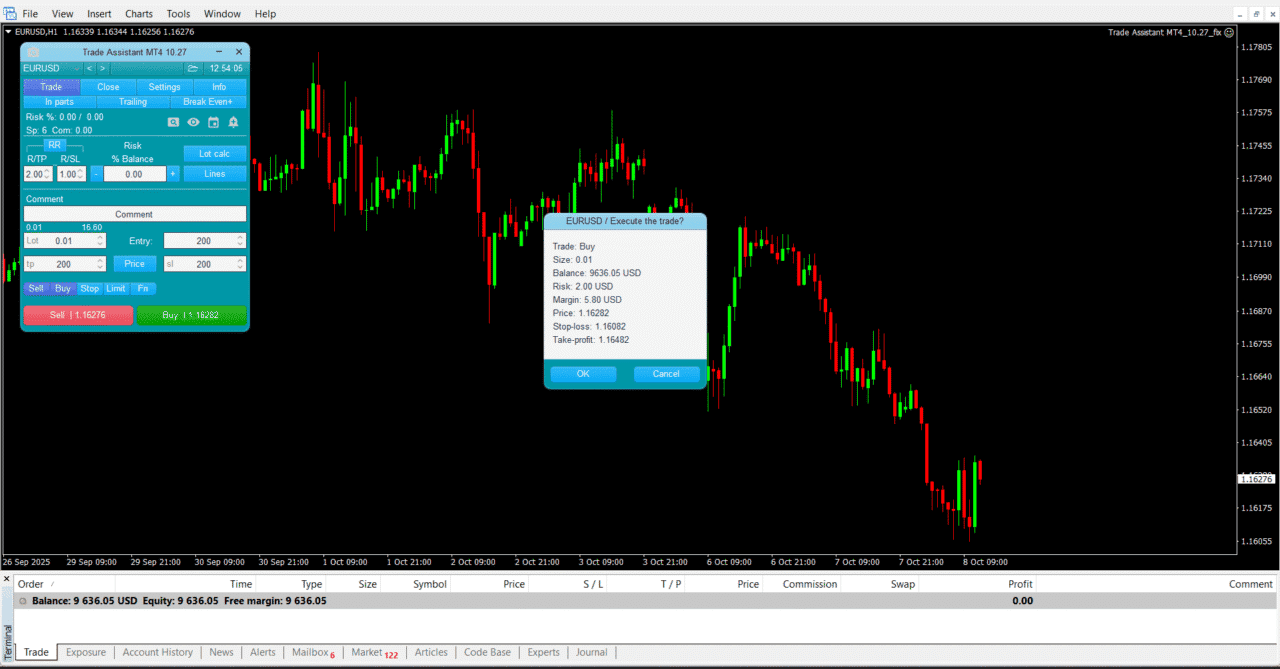Go to previous symbol with left arrow
This screenshot has width=1280, height=669.
(89, 69)
